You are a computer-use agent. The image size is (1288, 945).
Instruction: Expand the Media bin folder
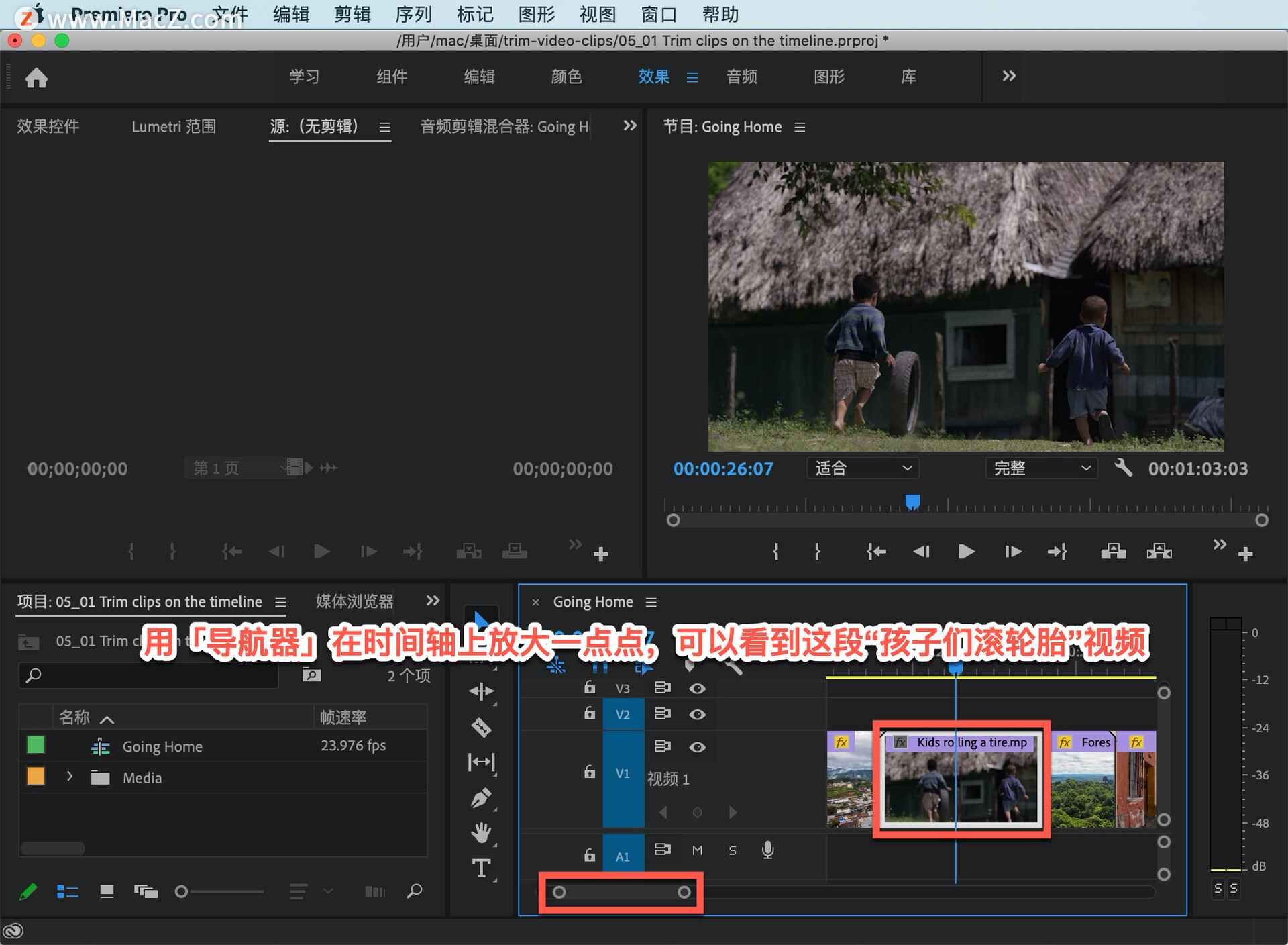click(70, 777)
